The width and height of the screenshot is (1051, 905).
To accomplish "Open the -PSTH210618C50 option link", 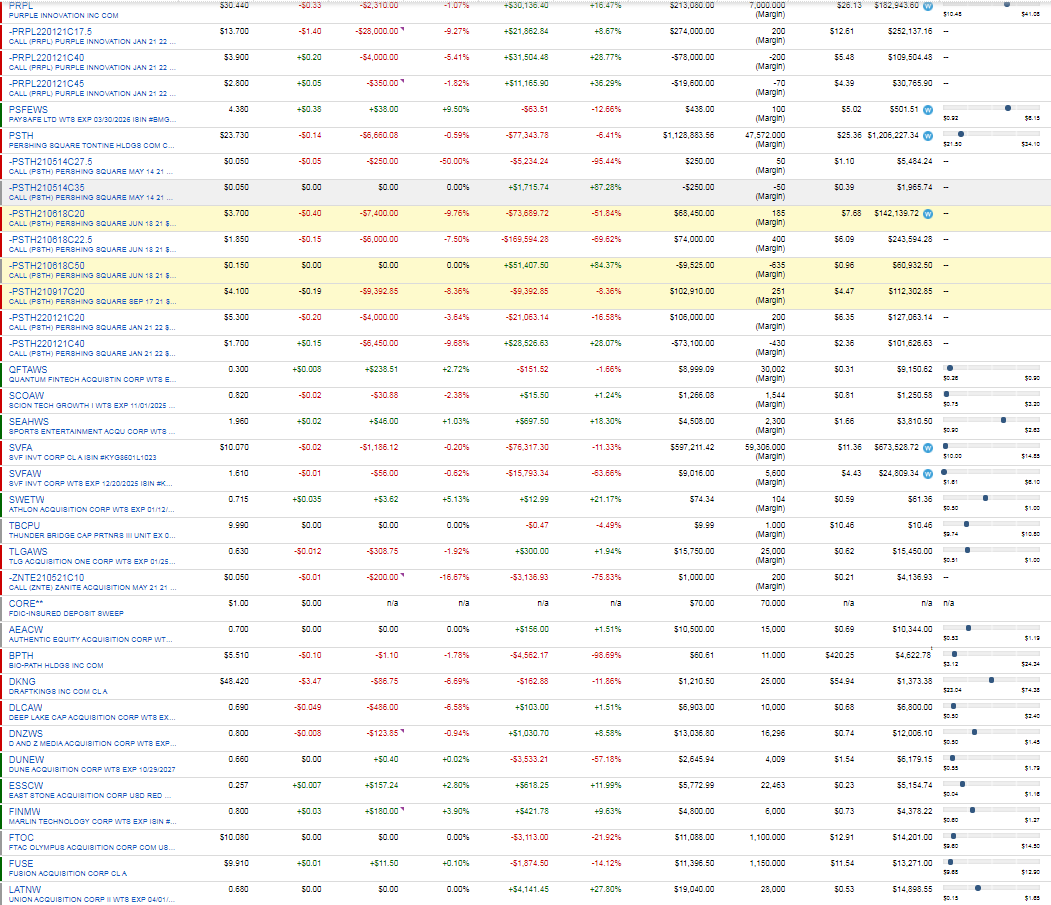I will [x=46, y=265].
